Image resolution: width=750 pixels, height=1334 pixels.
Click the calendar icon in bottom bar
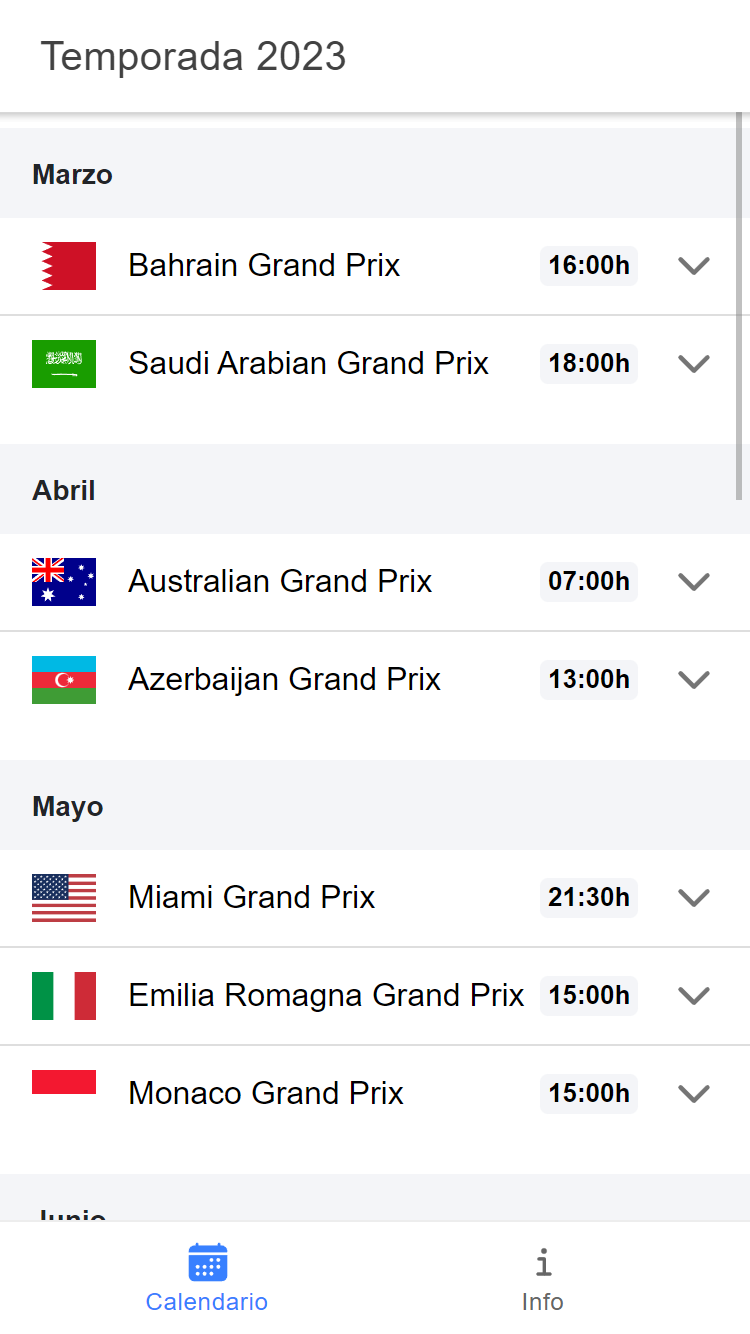(208, 1262)
